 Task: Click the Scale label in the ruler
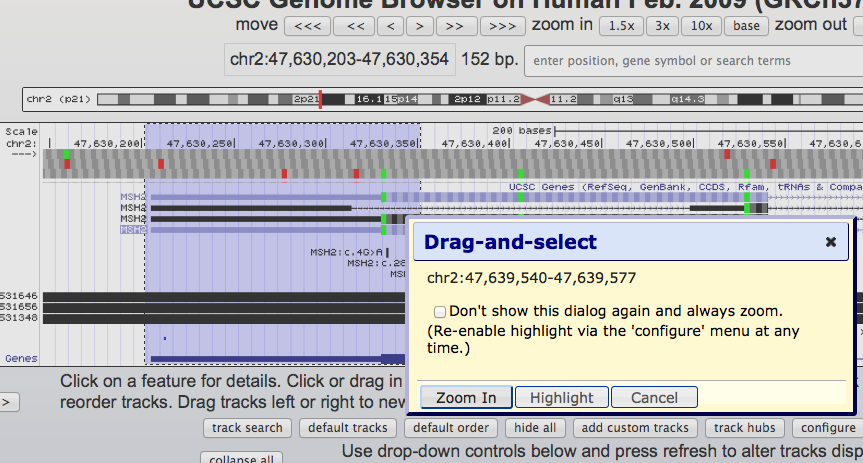tap(21, 132)
